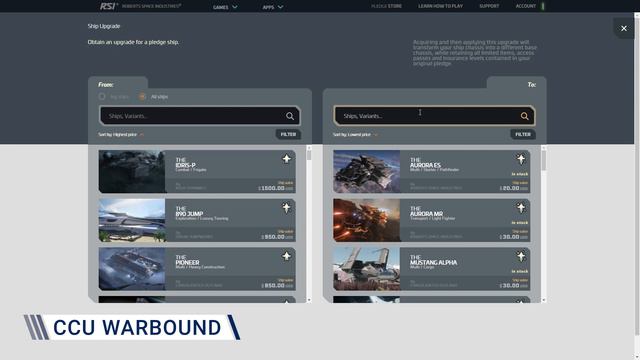Click the Aurora ES ship name
The width and height of the screenshot is (640, 360).
pyautogui.click(x=425, y=165)
